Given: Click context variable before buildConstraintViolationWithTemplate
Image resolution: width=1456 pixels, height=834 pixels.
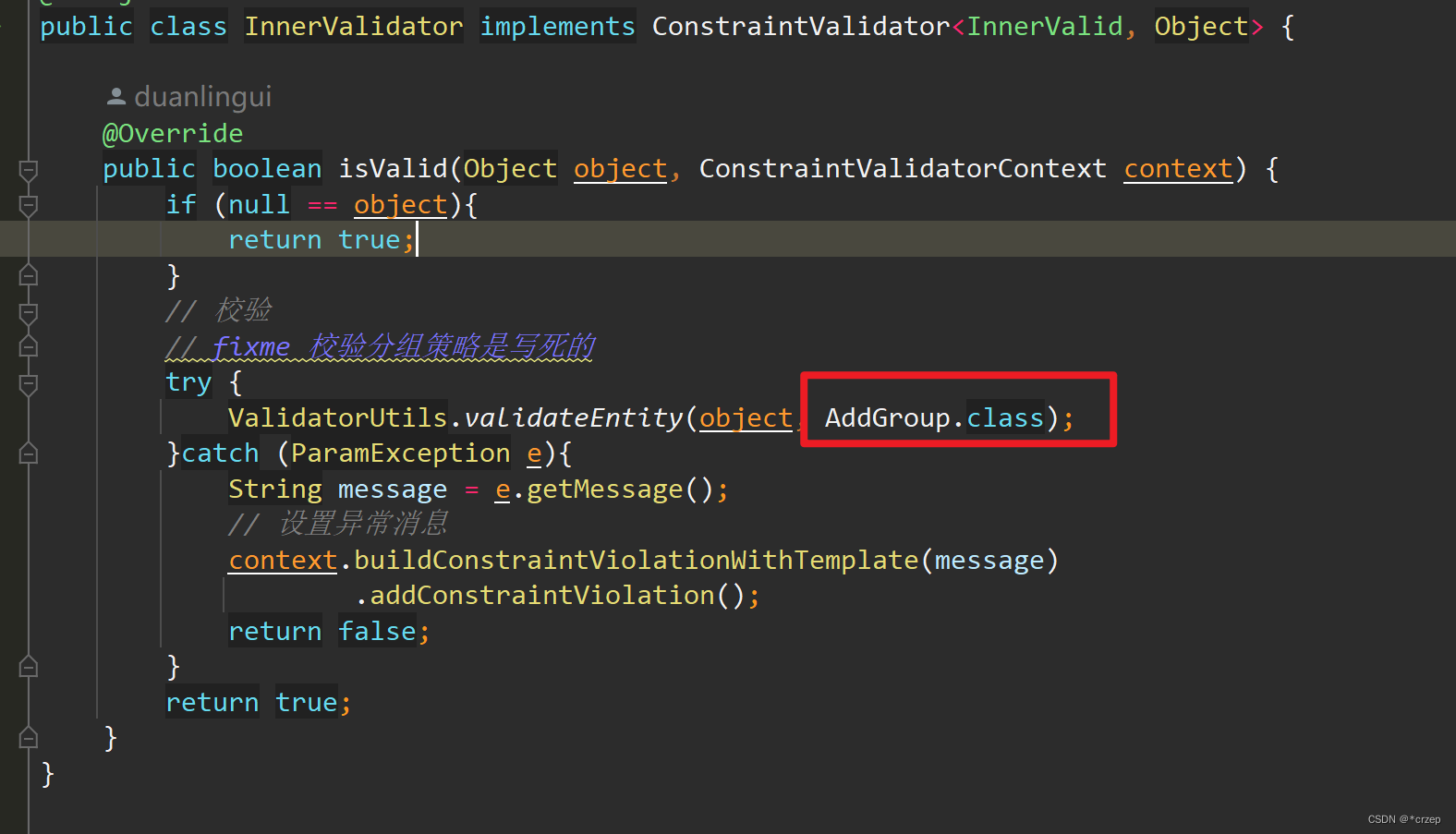Looking at the screenshot, I should [x=283, y=561].
